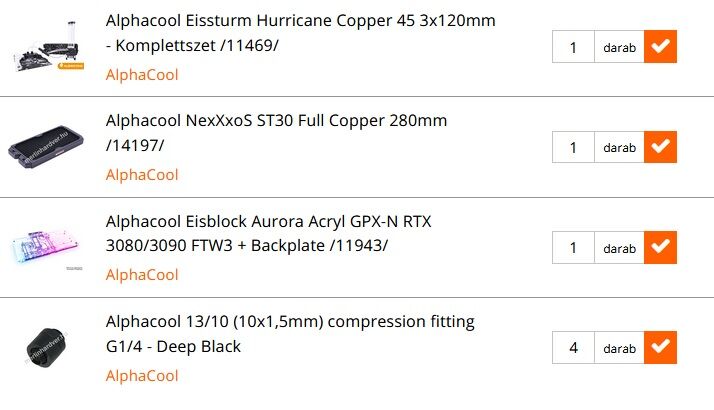Screen dimensions: 714x410
Task: Open the Eisblock Aurora GPX-N product image
Action: 48,248
